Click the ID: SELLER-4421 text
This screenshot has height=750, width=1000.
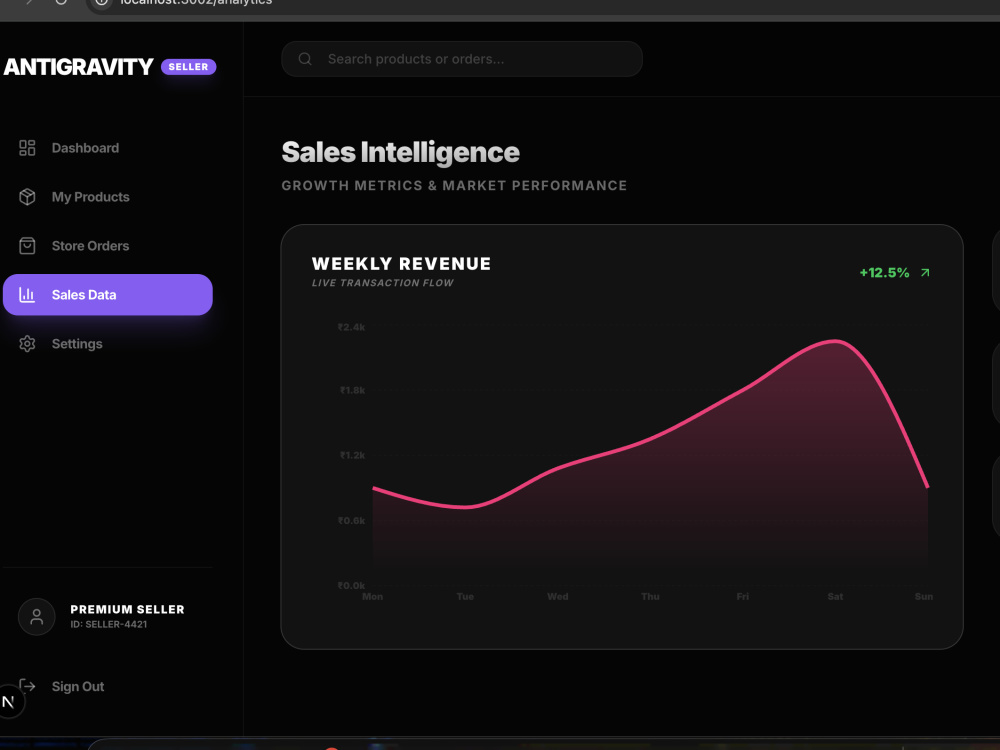pyautogui.click(x=108, y=625)
